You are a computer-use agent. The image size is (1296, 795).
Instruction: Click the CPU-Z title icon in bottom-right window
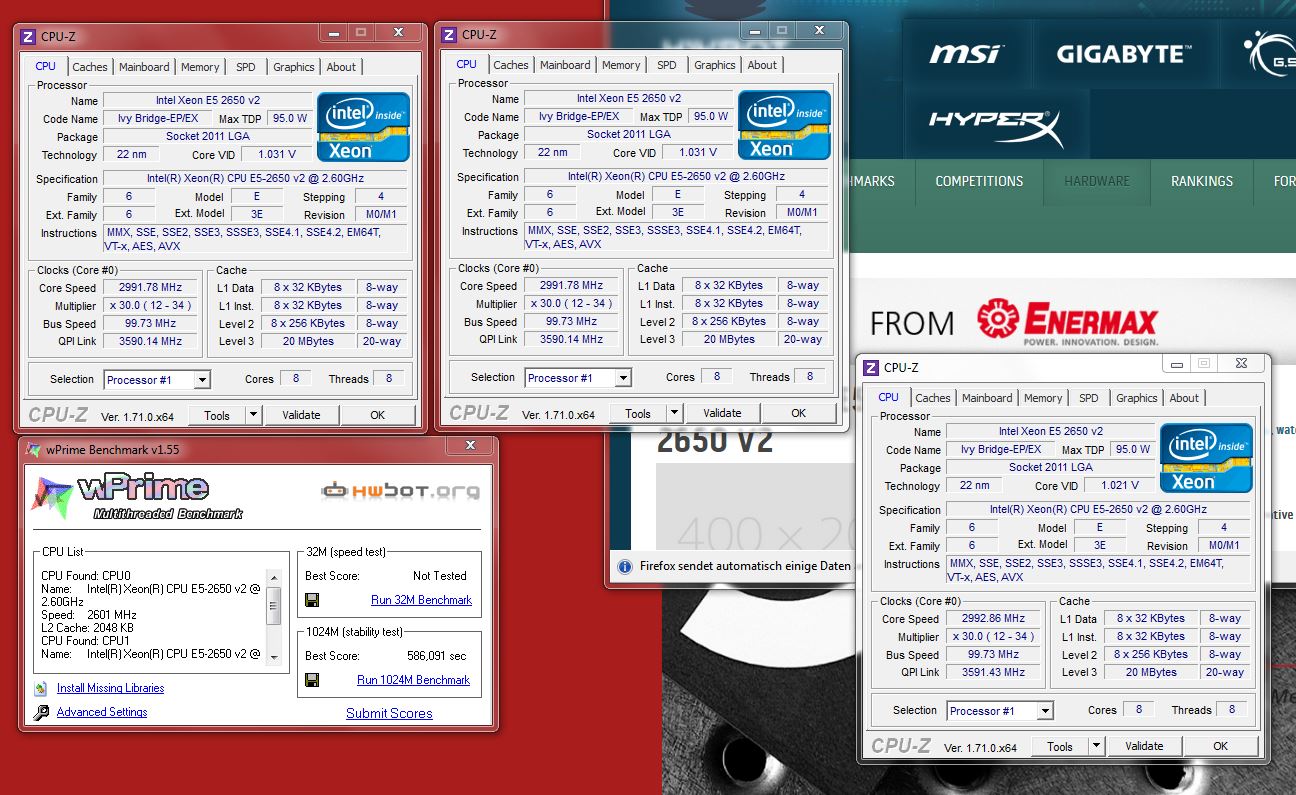(872, 368)
